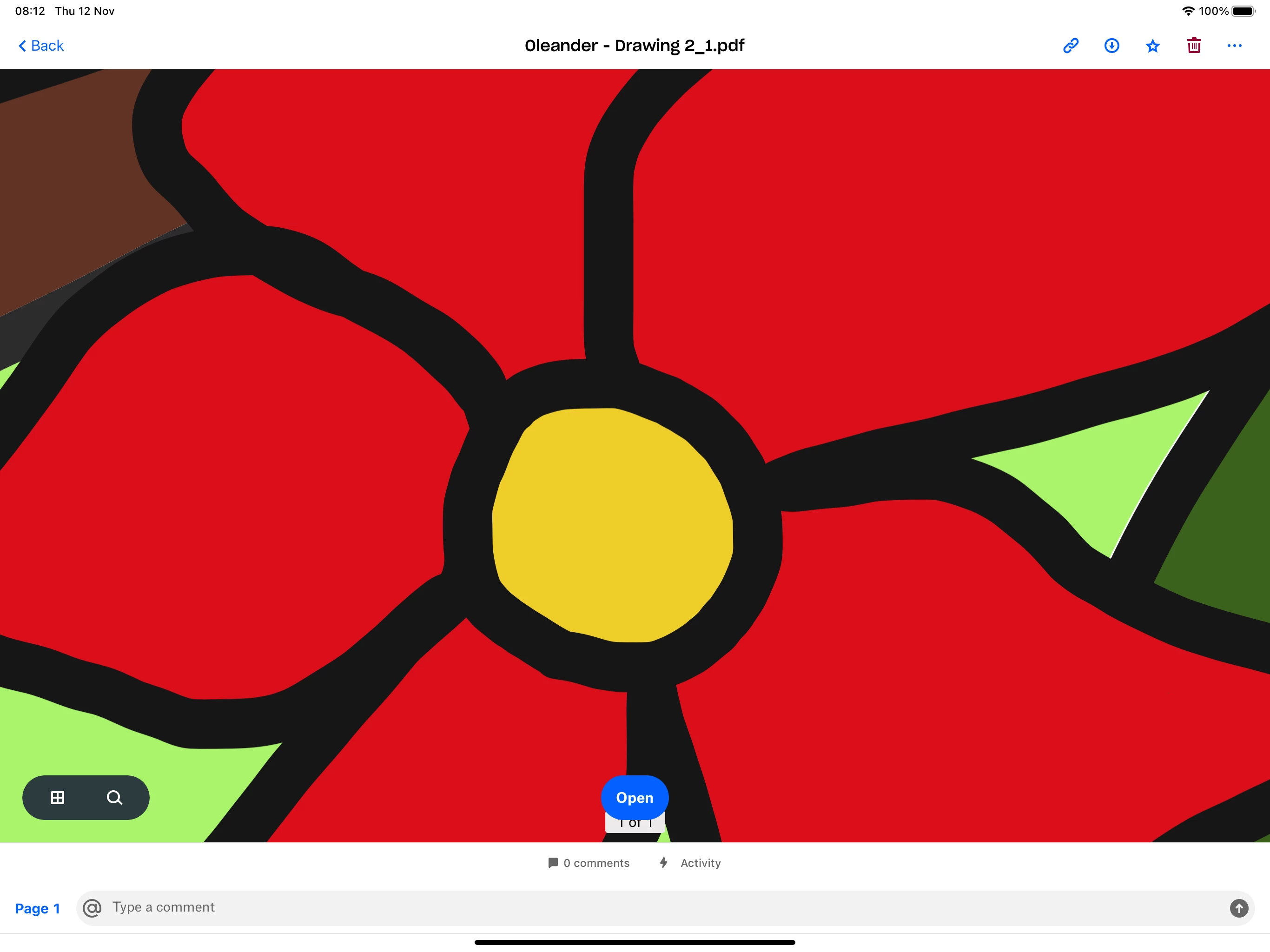
Task: Tap the @ mention icon
Action: [92, 908]
